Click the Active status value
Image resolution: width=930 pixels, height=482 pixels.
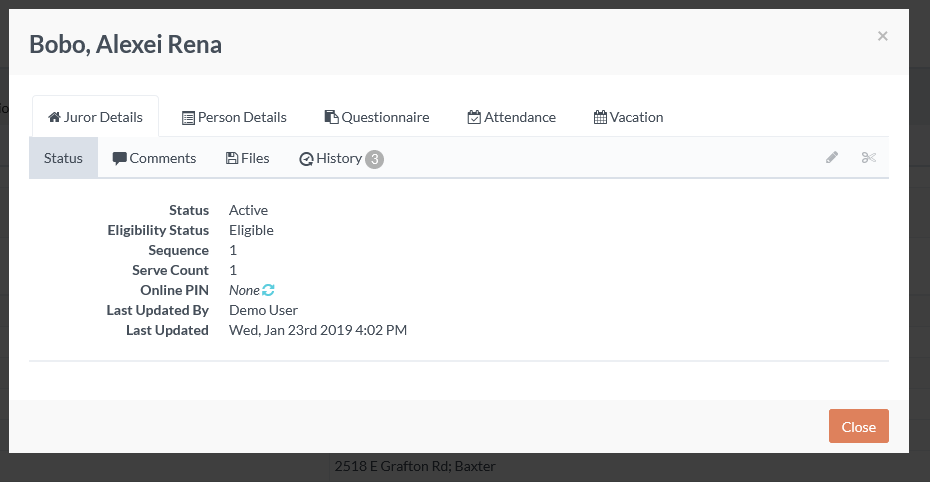click(x=248, y=210)
